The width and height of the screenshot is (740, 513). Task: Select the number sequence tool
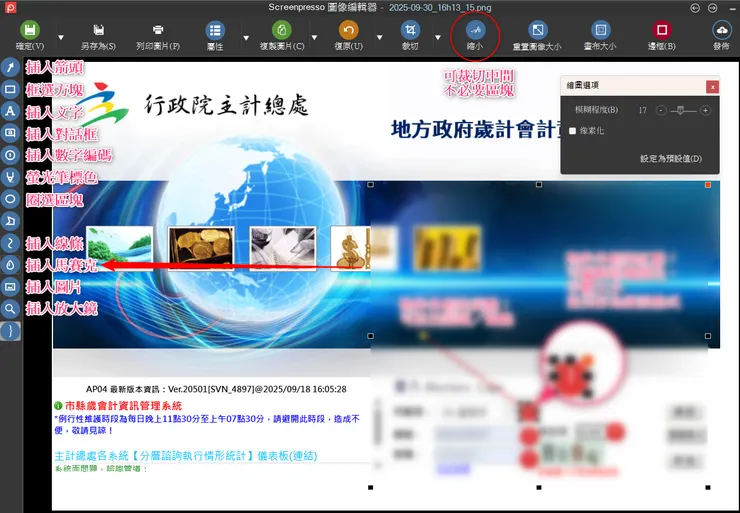pyautogui.click(x=10, y=155)
